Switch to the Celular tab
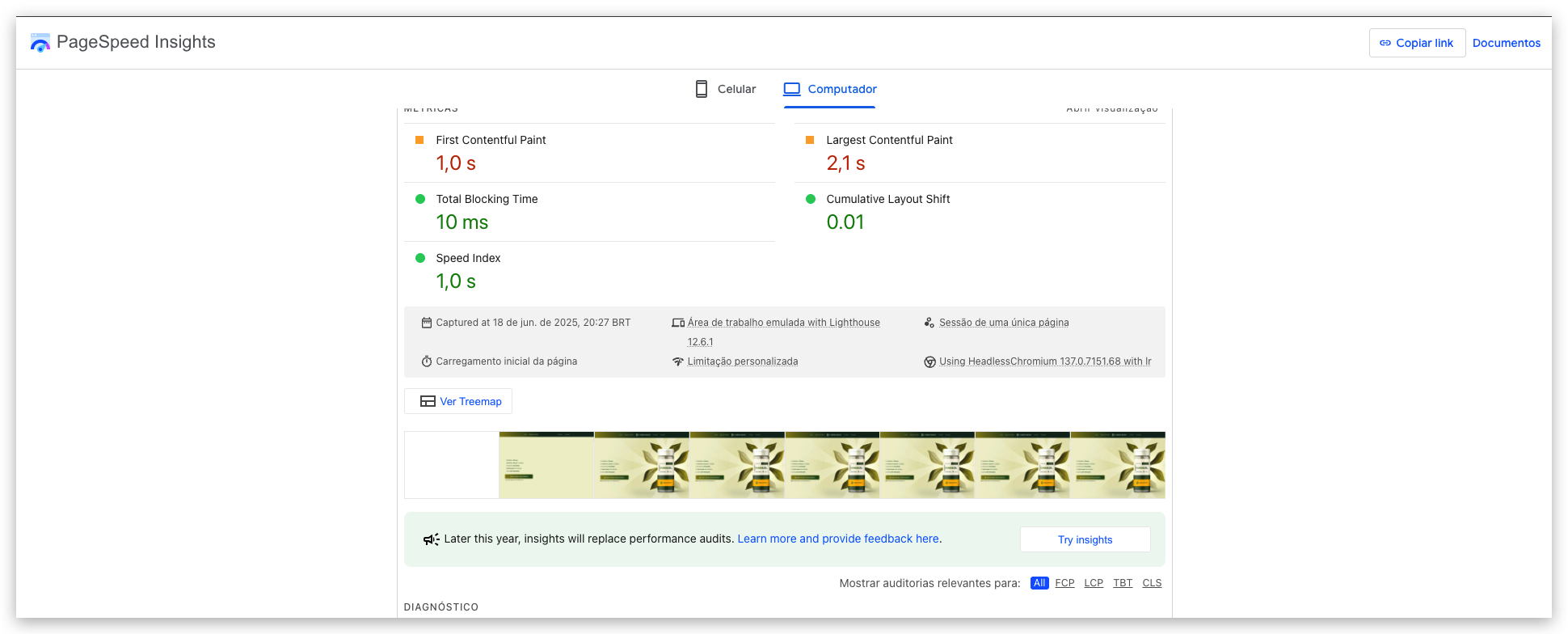The image size is (1568, 634). pos(726,89)
